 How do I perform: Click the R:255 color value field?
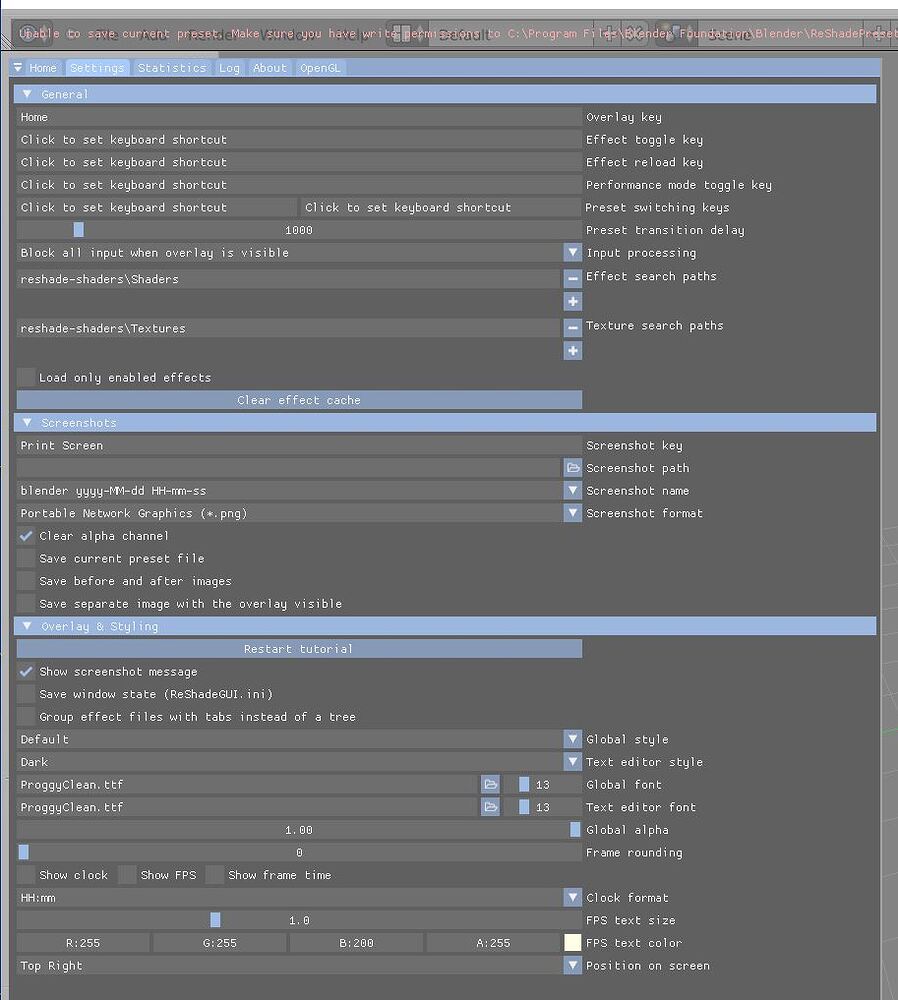[x=83, y=943]
